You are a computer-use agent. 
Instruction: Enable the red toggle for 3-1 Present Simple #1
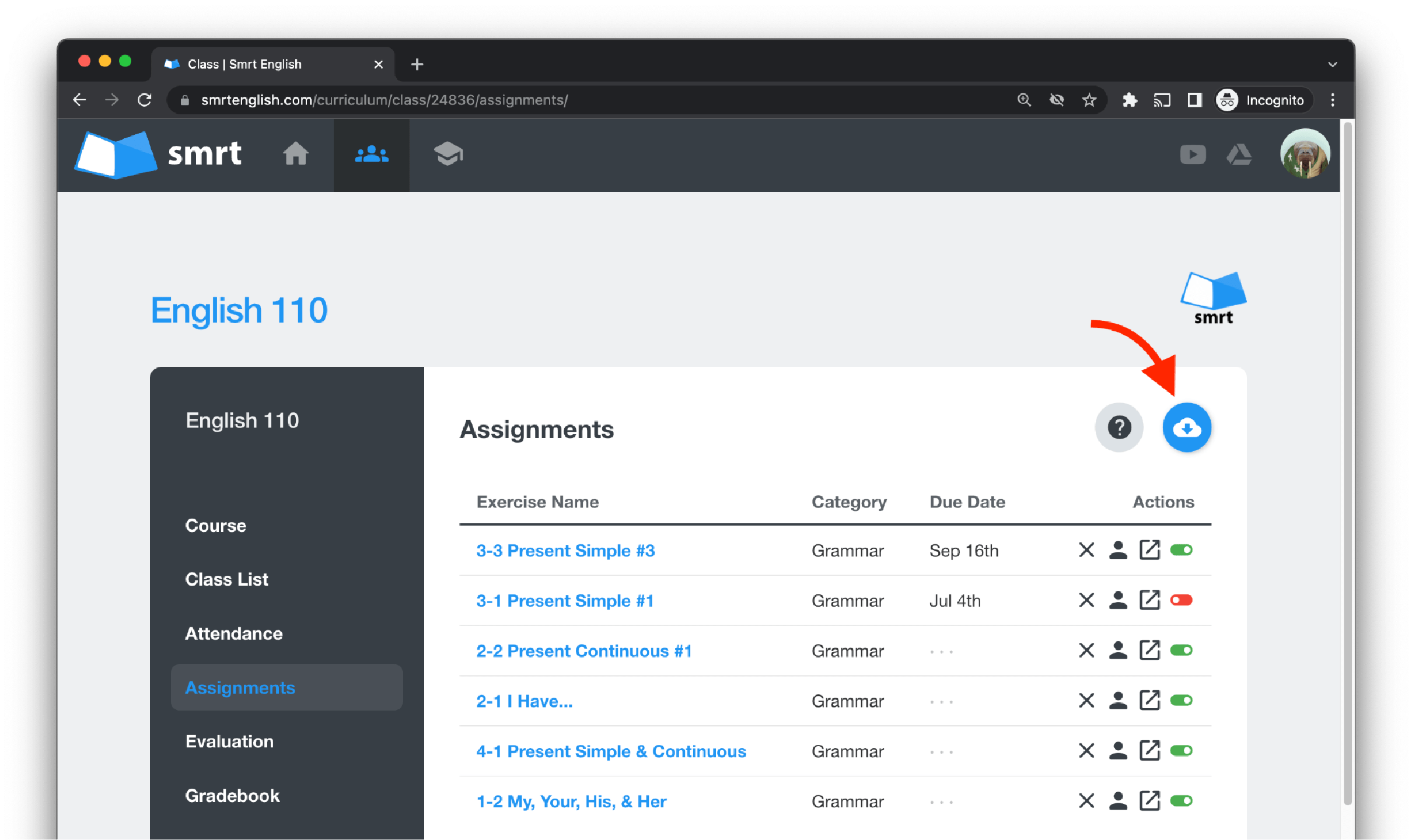pos(1182,600)
